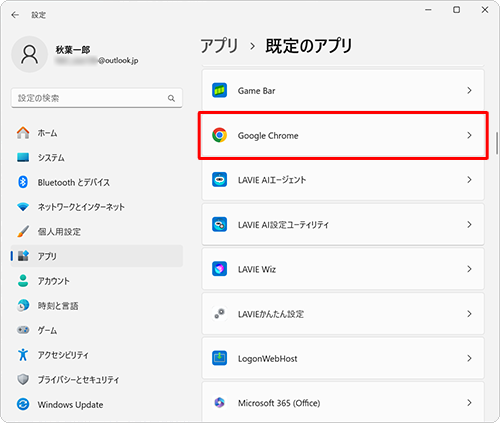Open Google Chrome row chevron
The image size is (500, 423).
[x=469, y=135]
